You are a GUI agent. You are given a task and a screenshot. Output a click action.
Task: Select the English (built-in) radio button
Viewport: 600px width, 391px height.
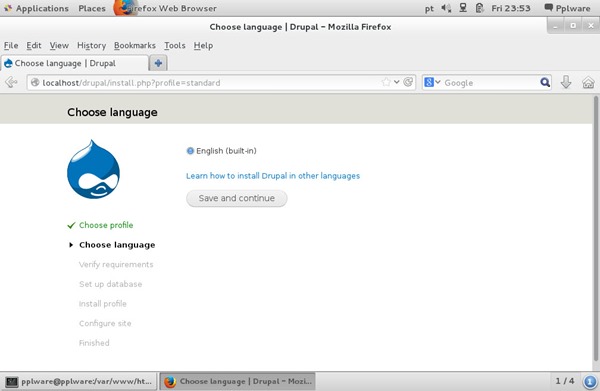click(x=190, y=151)
